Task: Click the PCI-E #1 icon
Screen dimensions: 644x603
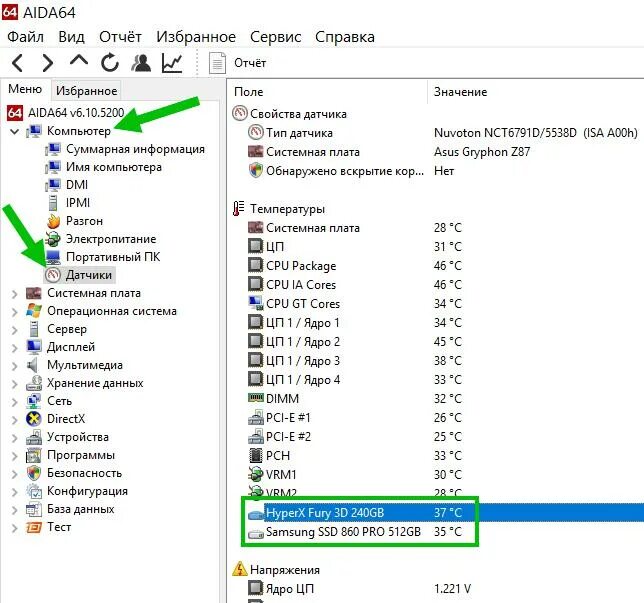Action: [x=255, y=418]
